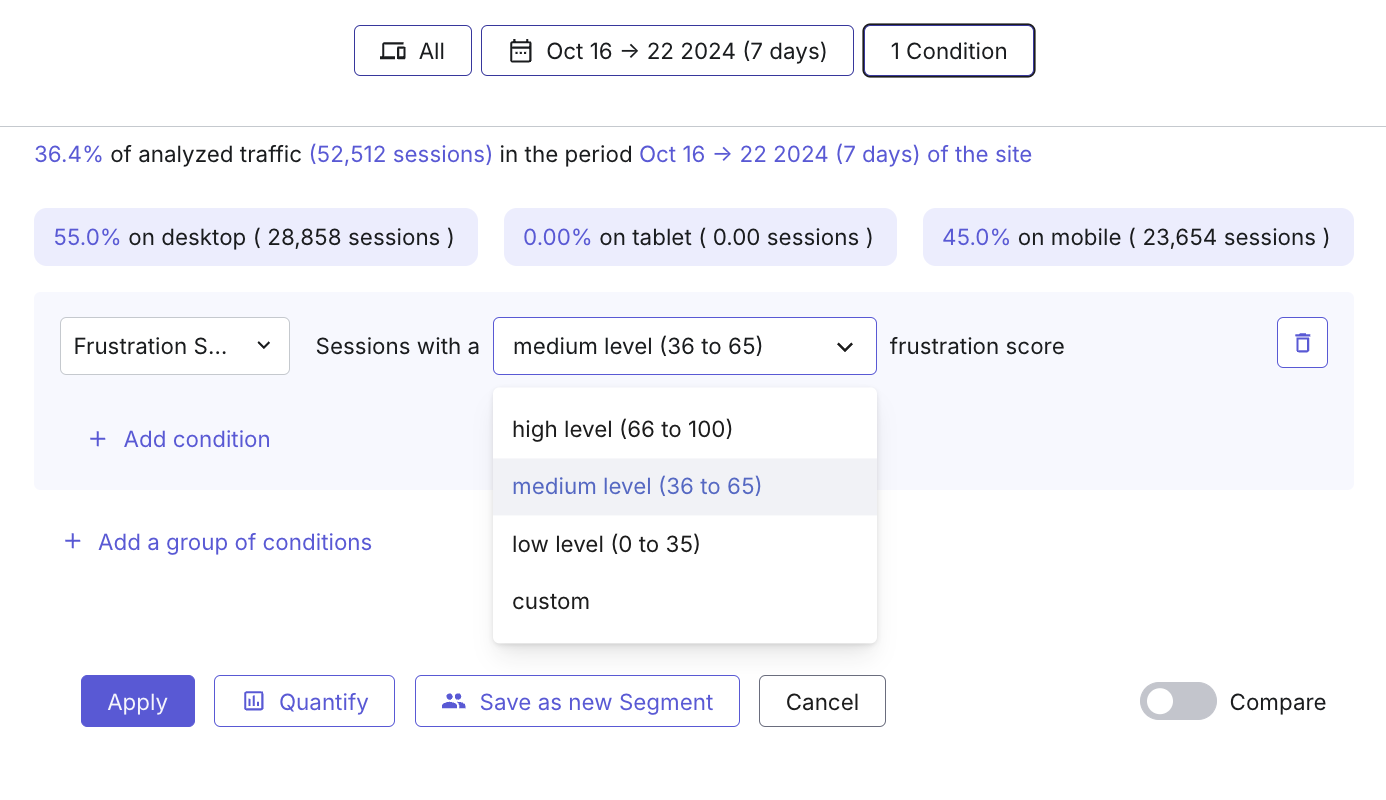Click the frustration level dropdown chevron arrow

(x=845, y=347)
